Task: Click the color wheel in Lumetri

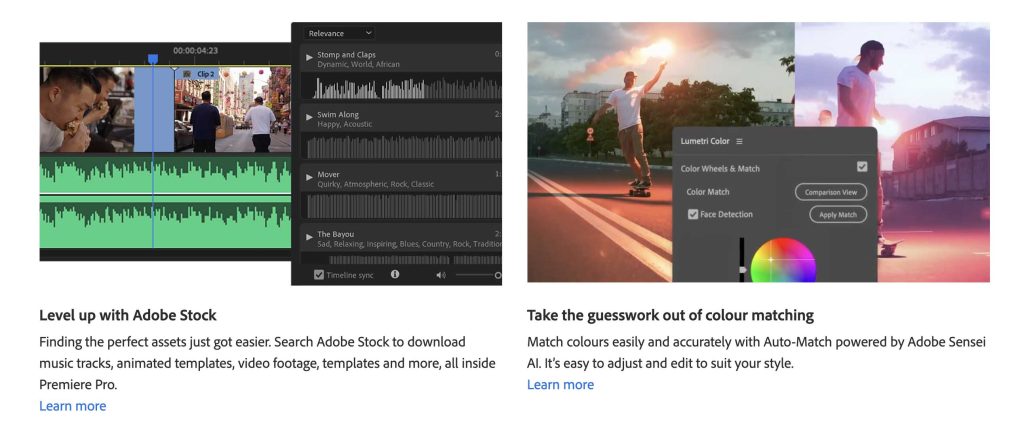Action: [x=783, y=260]
